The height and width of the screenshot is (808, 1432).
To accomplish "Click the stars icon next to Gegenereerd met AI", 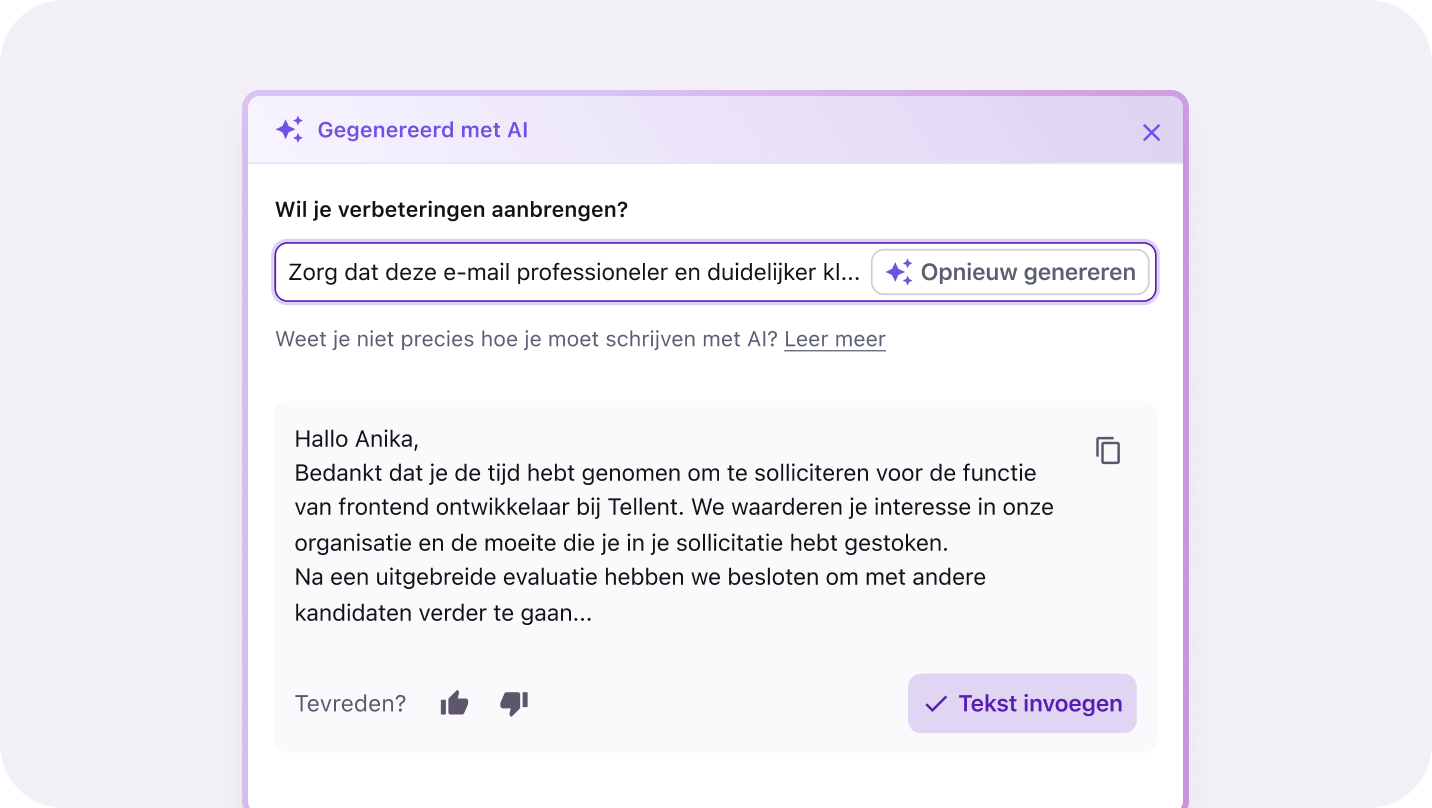I will coord(288,129).
